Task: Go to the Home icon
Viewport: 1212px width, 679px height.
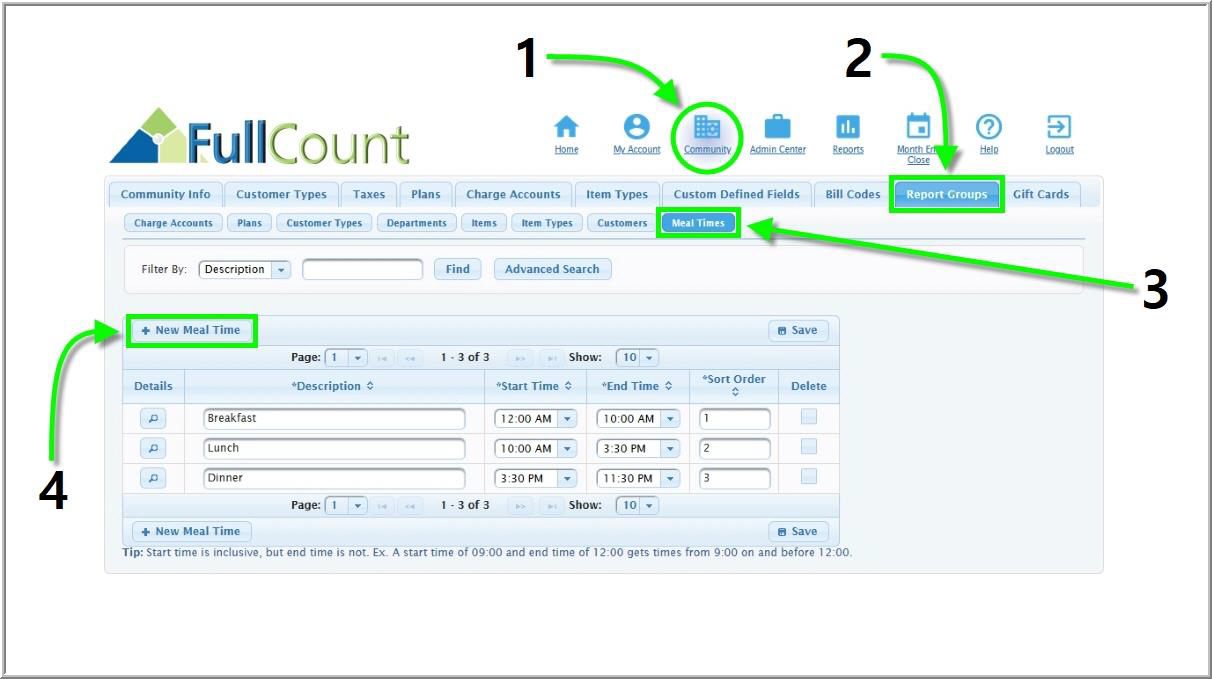Action: tap(566, 128)
